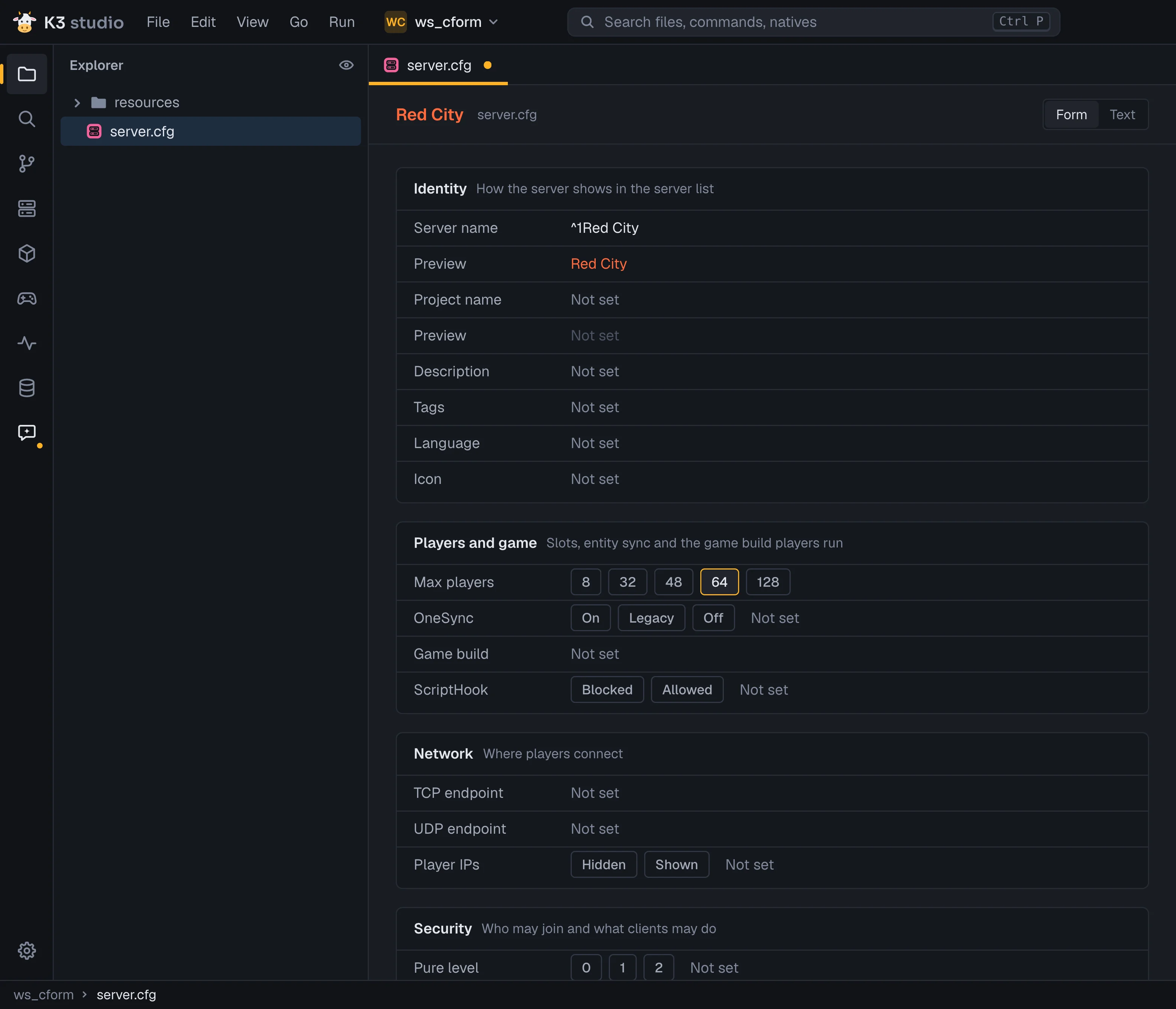Image resolution: width=1176 pixels, height=1009 pixels.
Task: Click the server.cfg tab file icon
Action: tap(391, 65)
